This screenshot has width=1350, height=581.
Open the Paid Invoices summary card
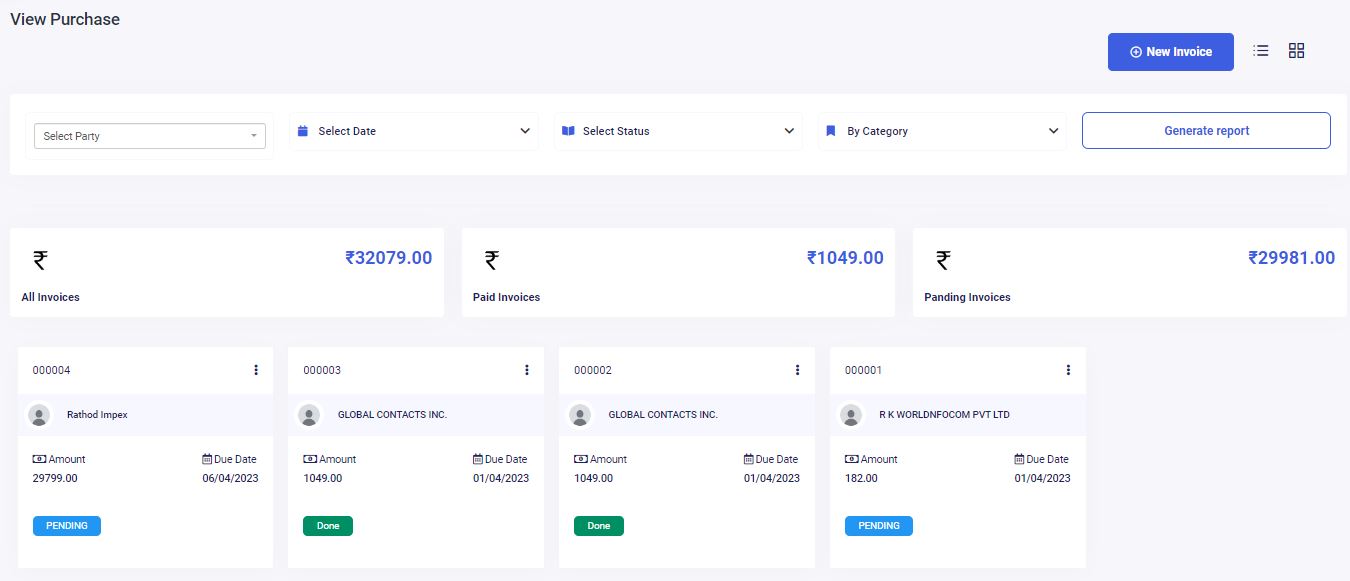pyautogui.click(x=678, y=273)
